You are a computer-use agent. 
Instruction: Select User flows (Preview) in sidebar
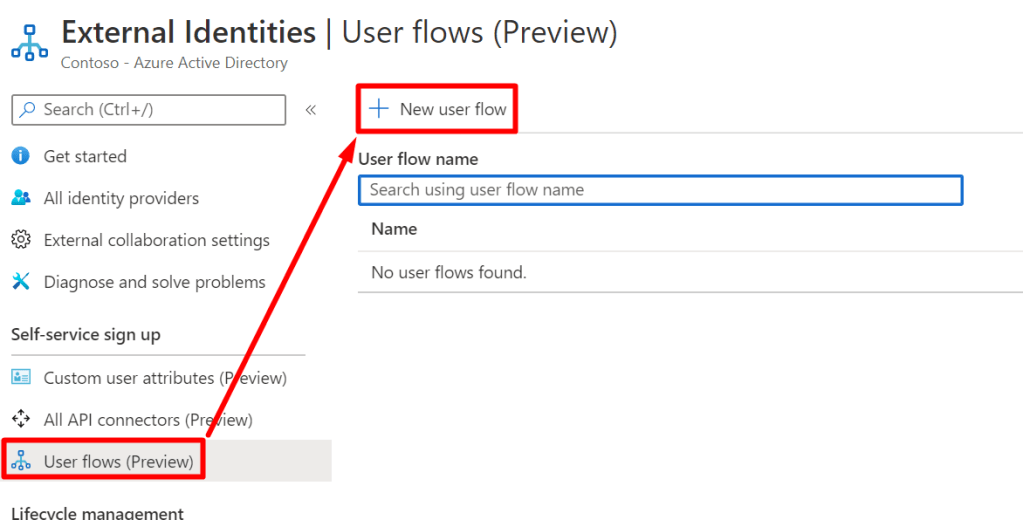pyautogui.click(x=118, y=461)
